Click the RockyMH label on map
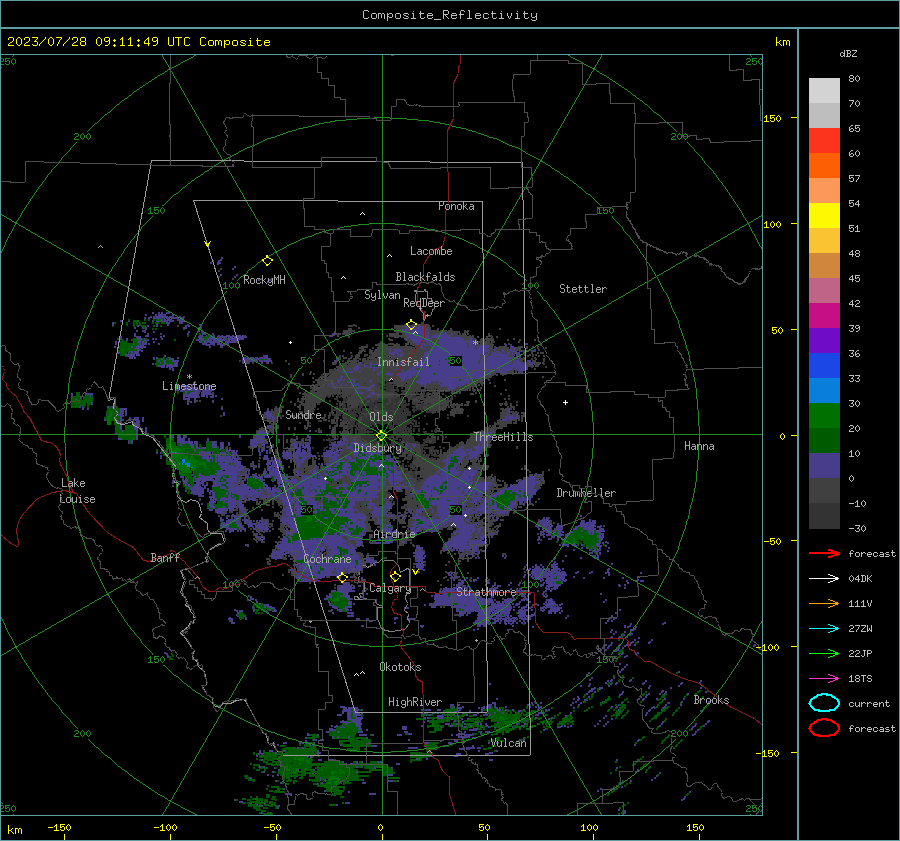 (x=264, y=280)
